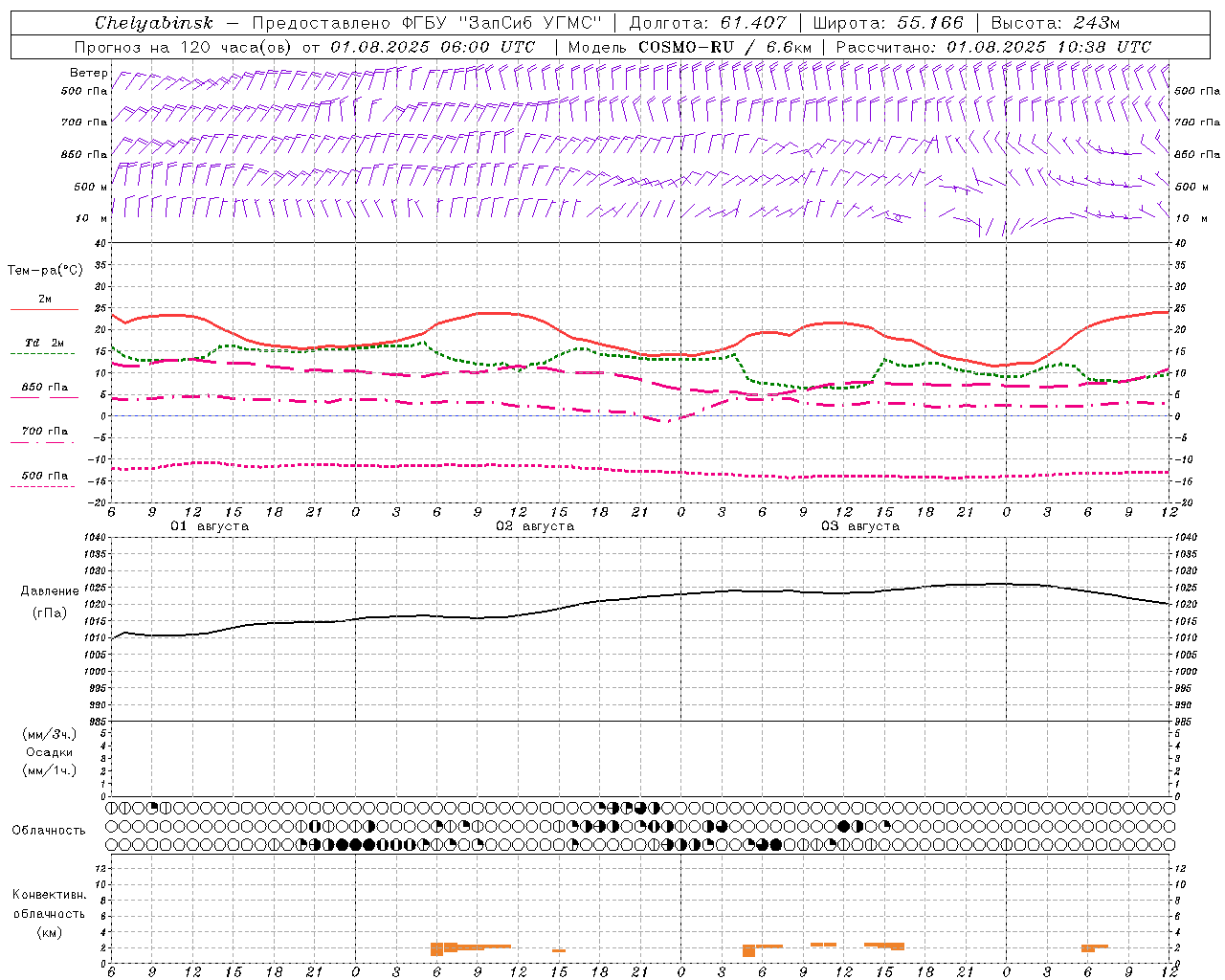Click the 'Широта: 55.166' latitude value
The height and width of the screenshot is (980, 1225).
point(887,23)
